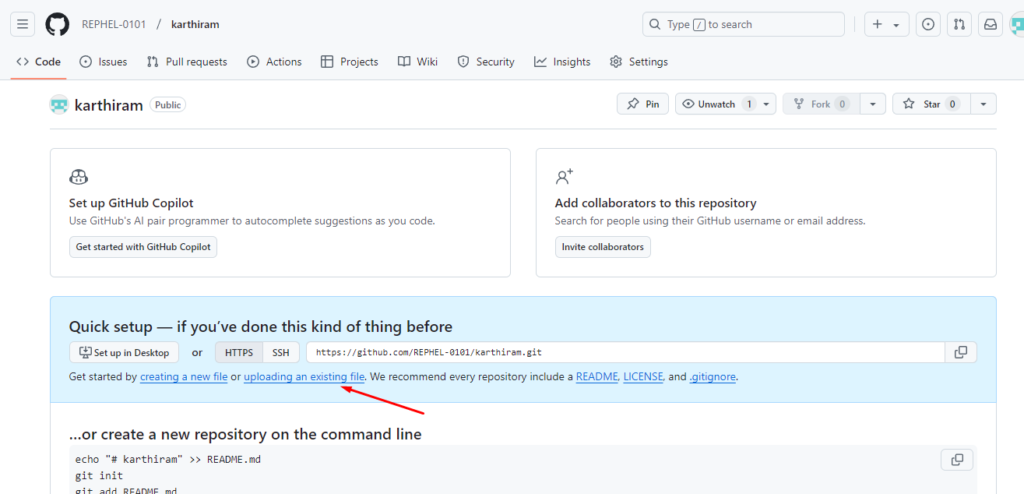
Task: Expand the create new plus dropdown
Action: coord(886,24)
